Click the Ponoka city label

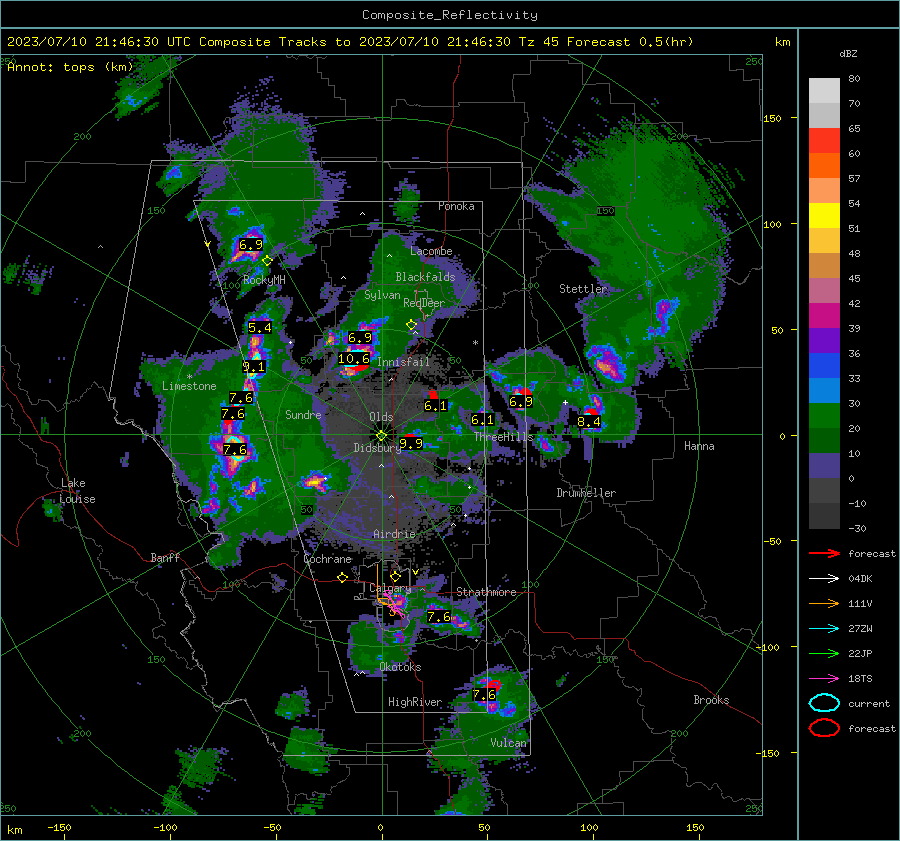pos(456,206)
